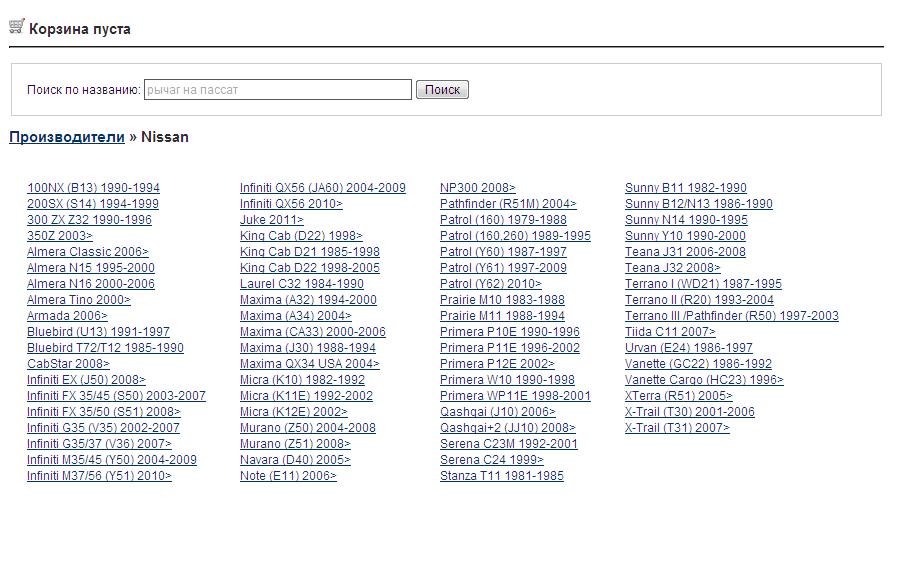The width and height of the screenshot is (917, 573).
Task: Open Stanza T11 1981-1985
Action: [502, 475]
